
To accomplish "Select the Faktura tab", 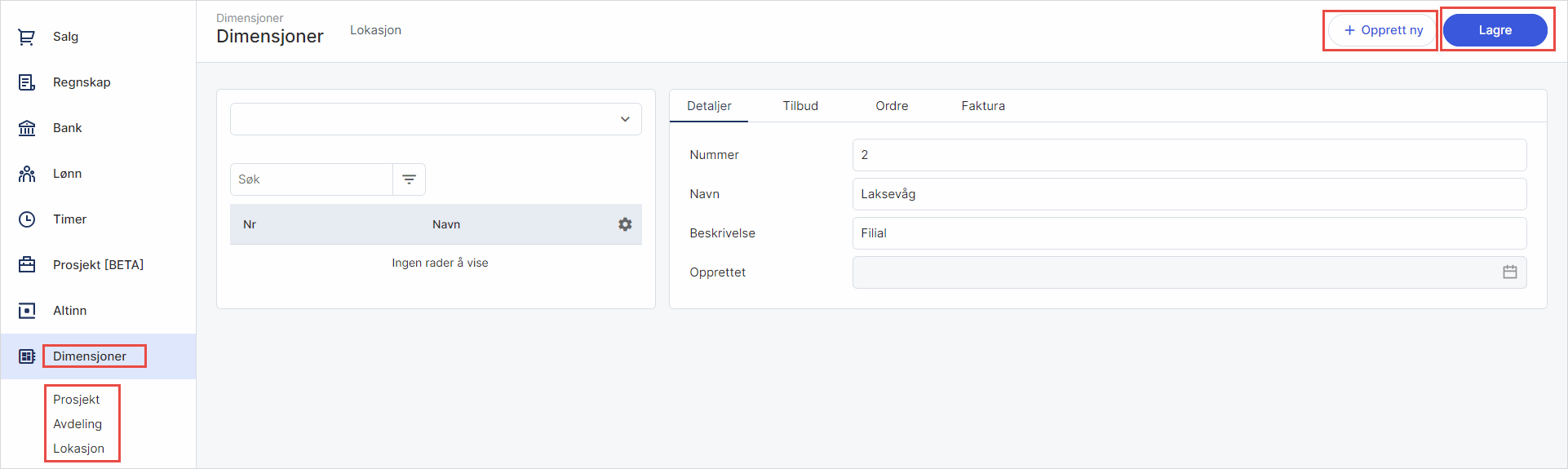I will click(982, 106).
